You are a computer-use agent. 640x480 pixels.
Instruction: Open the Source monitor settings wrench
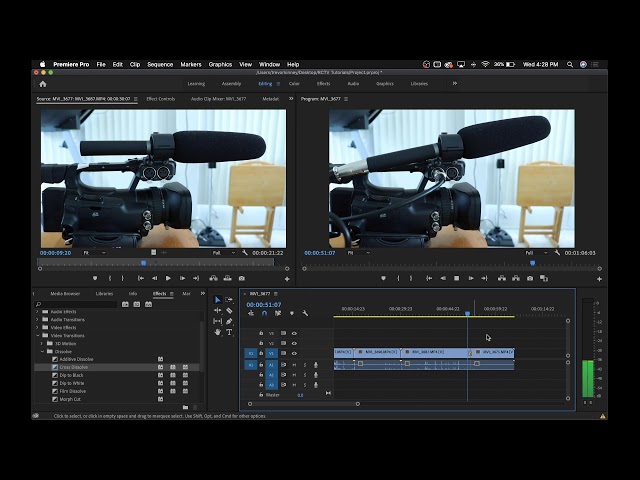pos(244,253)
